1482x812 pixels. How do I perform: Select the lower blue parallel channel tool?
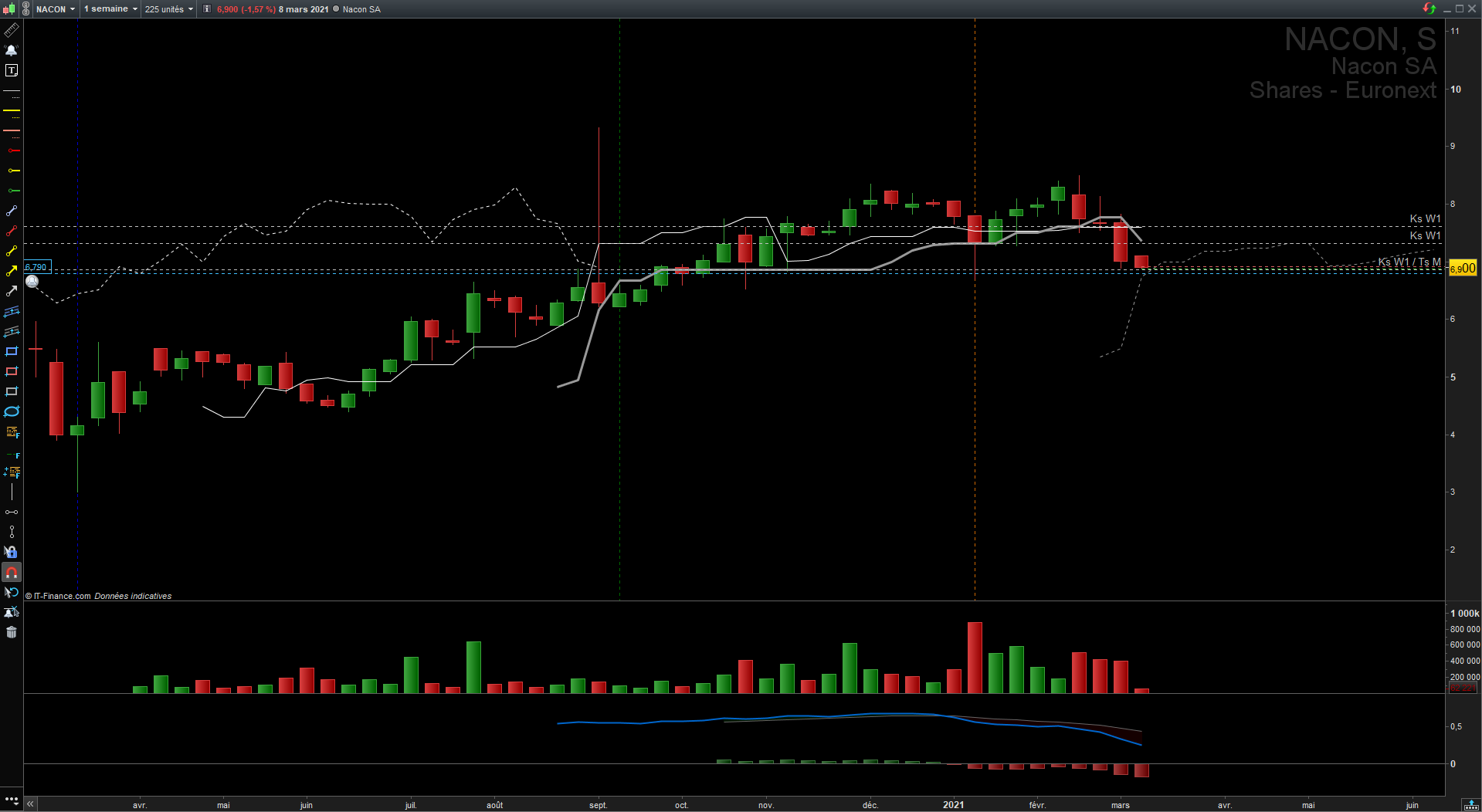(12, 331)
